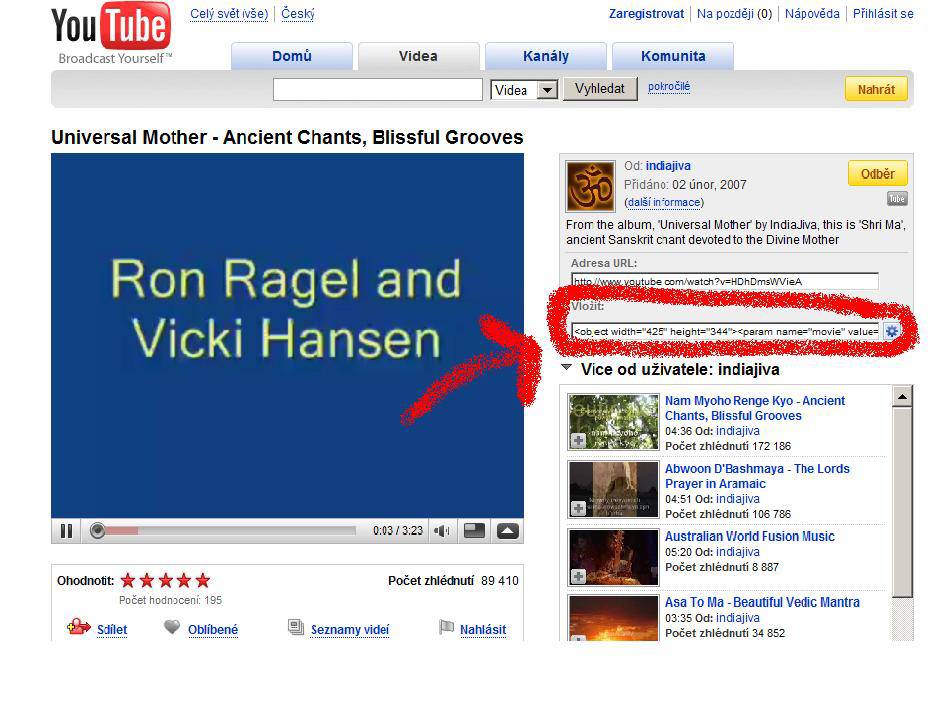The image size is (935, 728).
Task: Click the video seek progress bar
Action: (230, 531)
